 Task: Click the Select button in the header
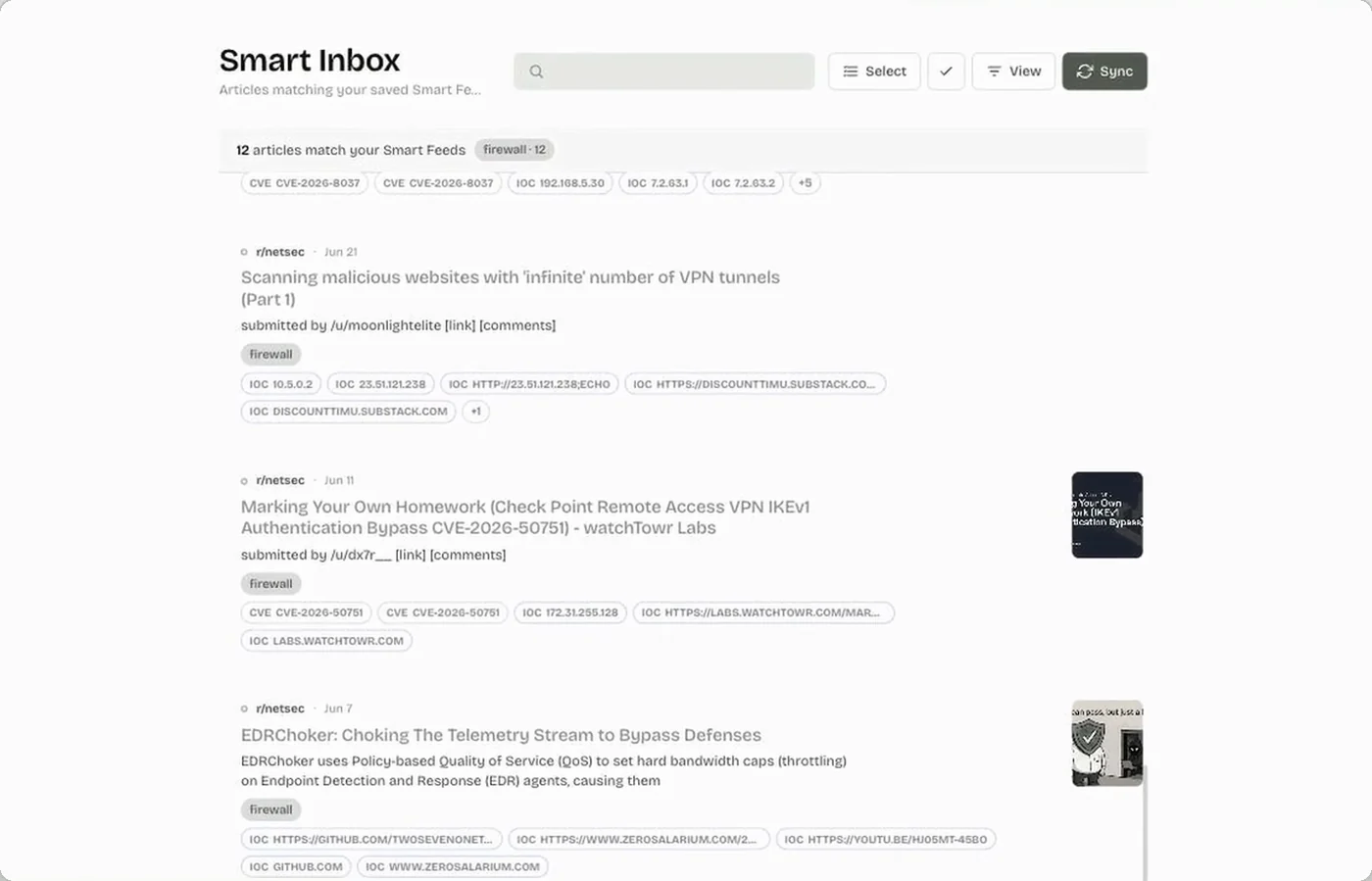(x=874, y=72)
